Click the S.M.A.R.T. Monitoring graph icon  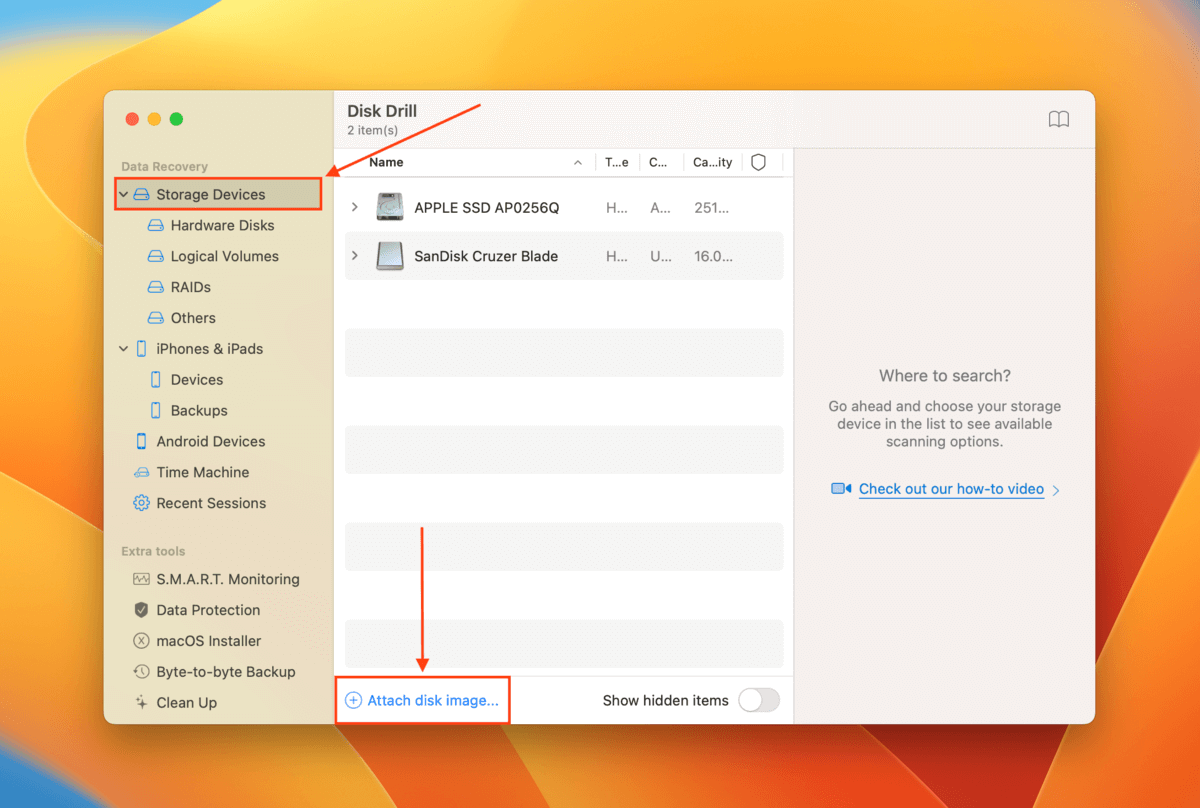(141, 580)
